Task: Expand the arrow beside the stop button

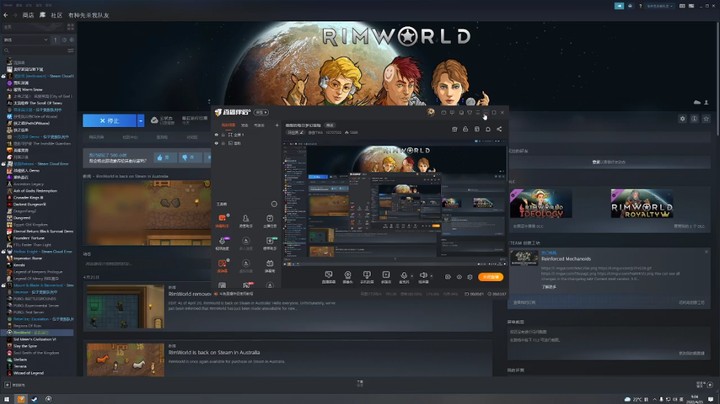Action: [x=141, y=121]
